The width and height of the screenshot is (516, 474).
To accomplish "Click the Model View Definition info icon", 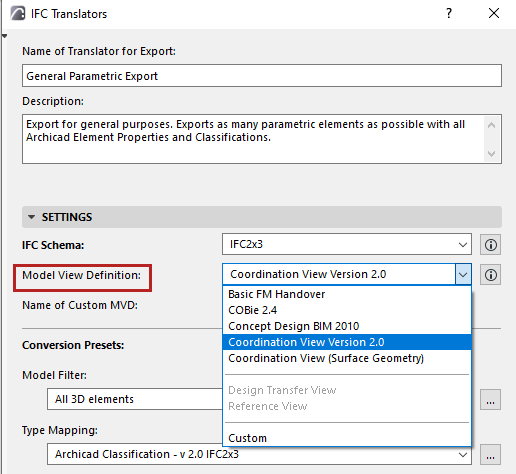I will 490,275.
